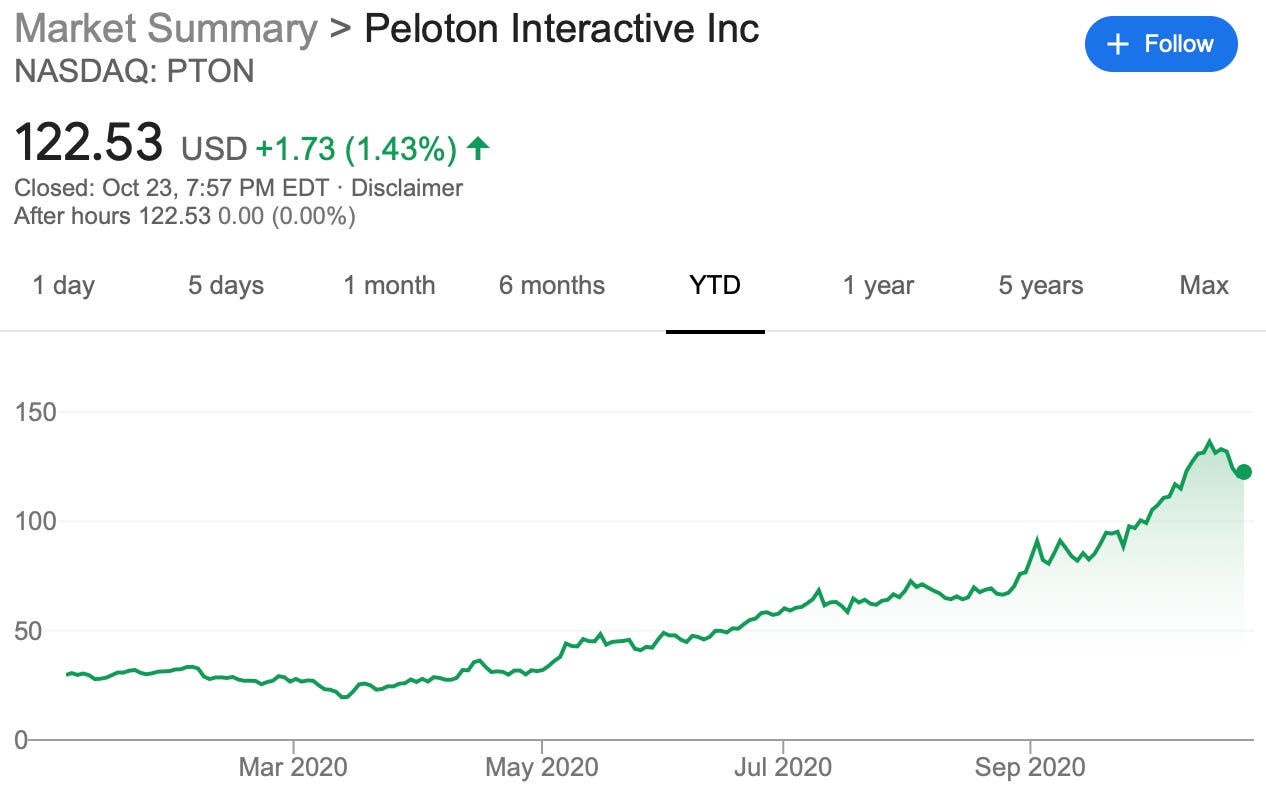Screen dimensions: 1266x790
Task: Switch to the 5 days chart view
Action: point(224,286)
